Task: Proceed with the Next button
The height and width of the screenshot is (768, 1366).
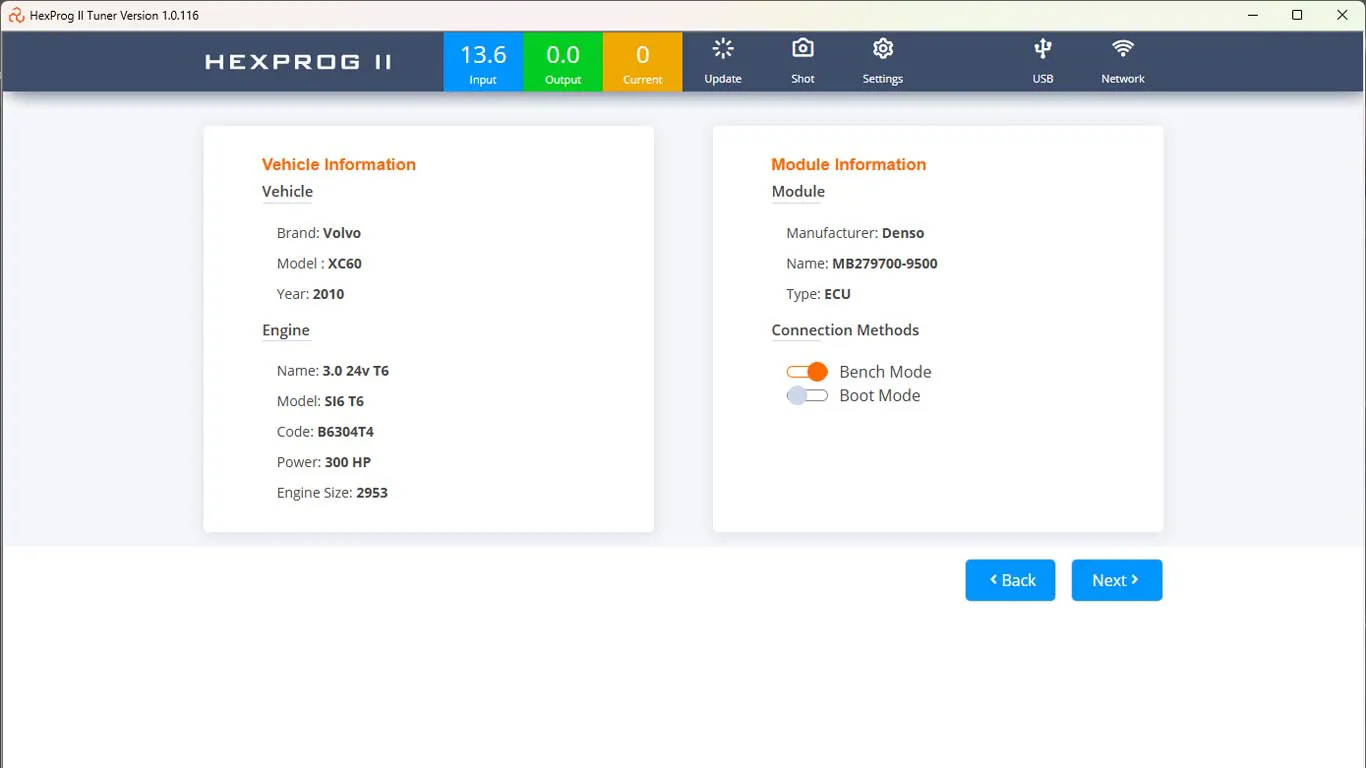Action: pos(1117,580)
